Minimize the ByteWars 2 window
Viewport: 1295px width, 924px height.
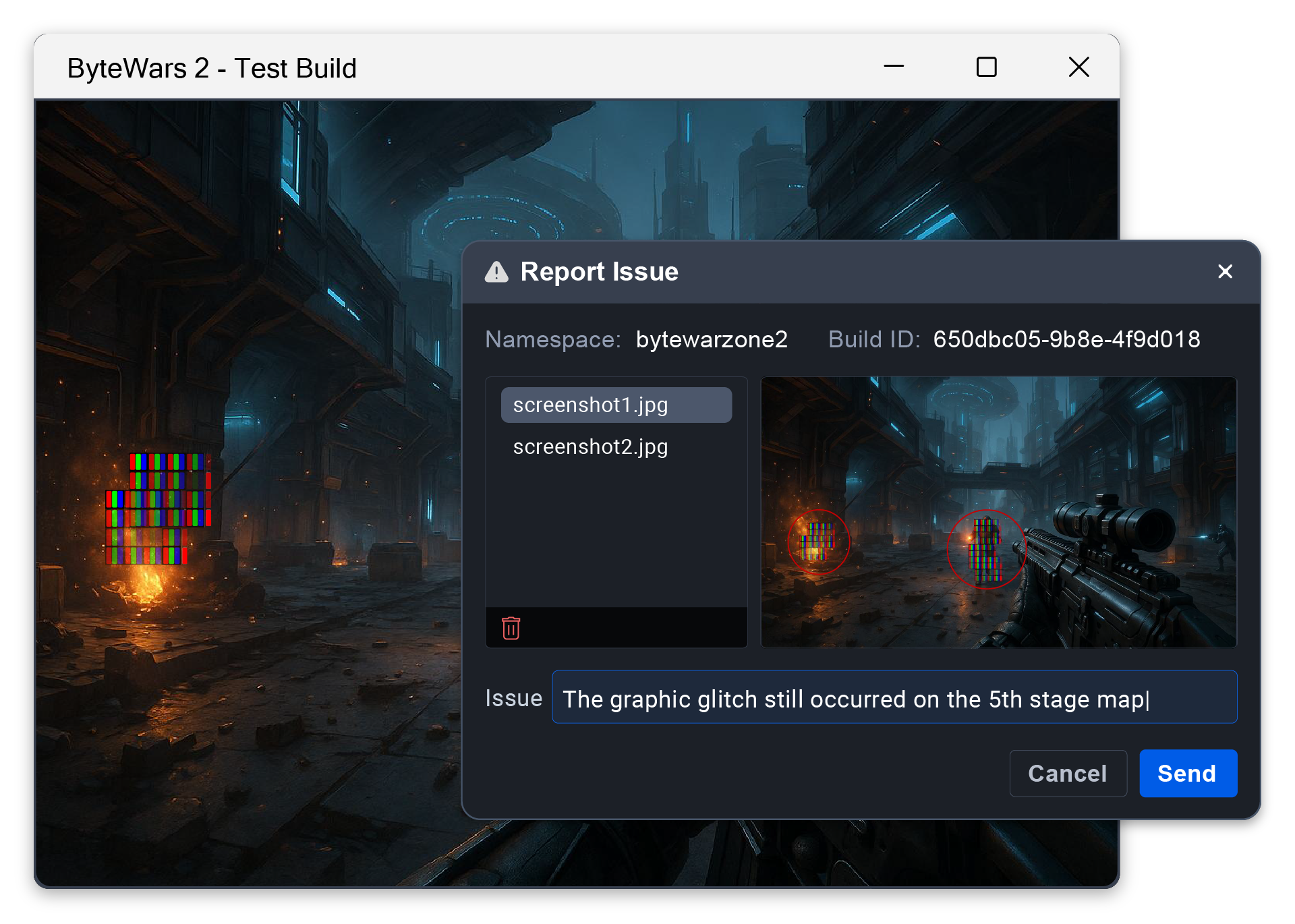coord(894,67)
